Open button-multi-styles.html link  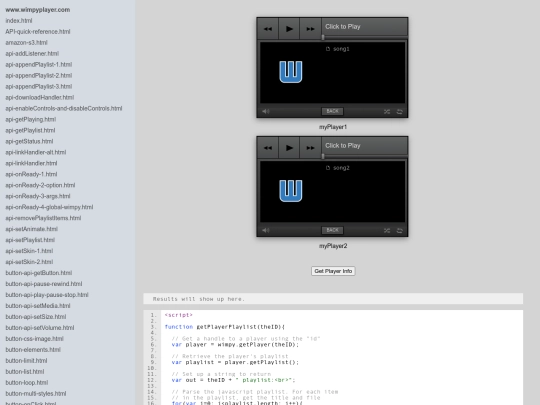(35, 394)
